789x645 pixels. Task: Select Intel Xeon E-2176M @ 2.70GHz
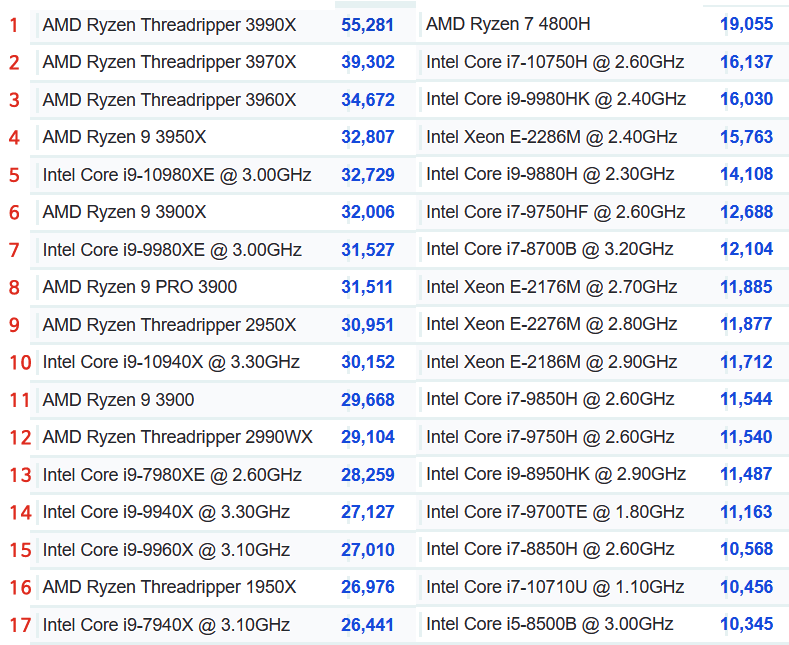click(x=551, y=286)
